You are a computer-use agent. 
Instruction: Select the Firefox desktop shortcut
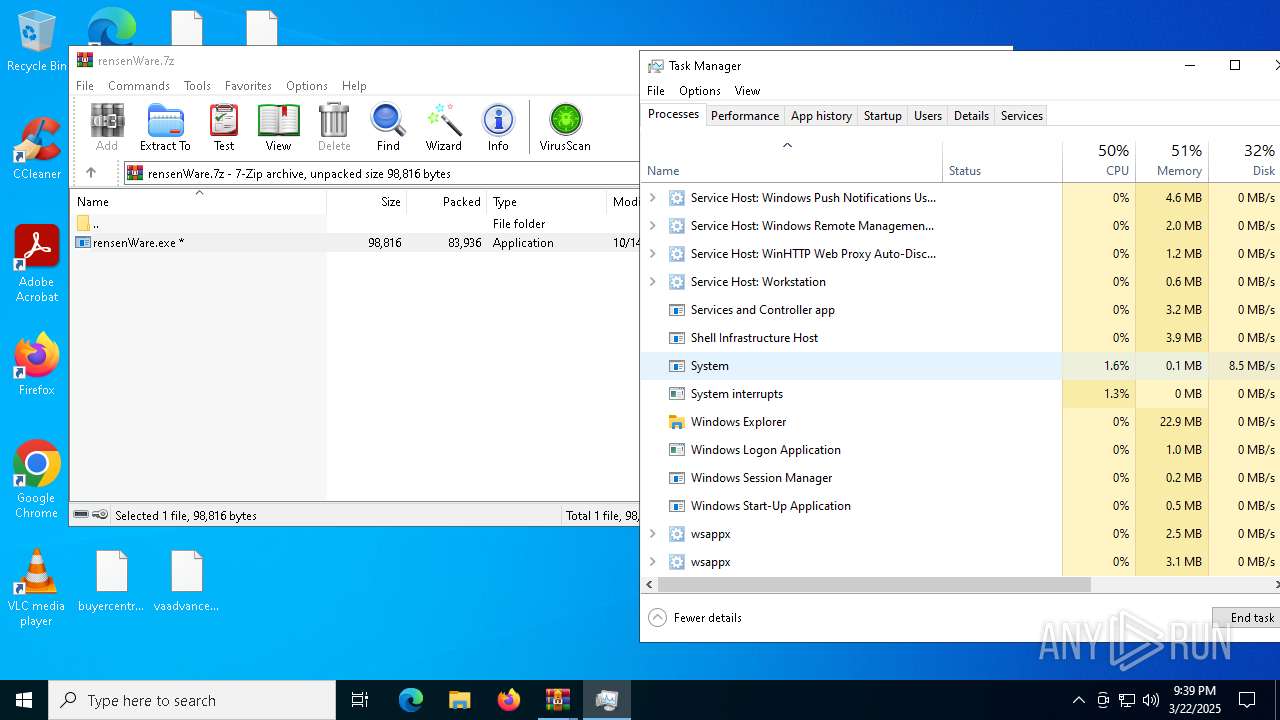(x=36, y=365)
